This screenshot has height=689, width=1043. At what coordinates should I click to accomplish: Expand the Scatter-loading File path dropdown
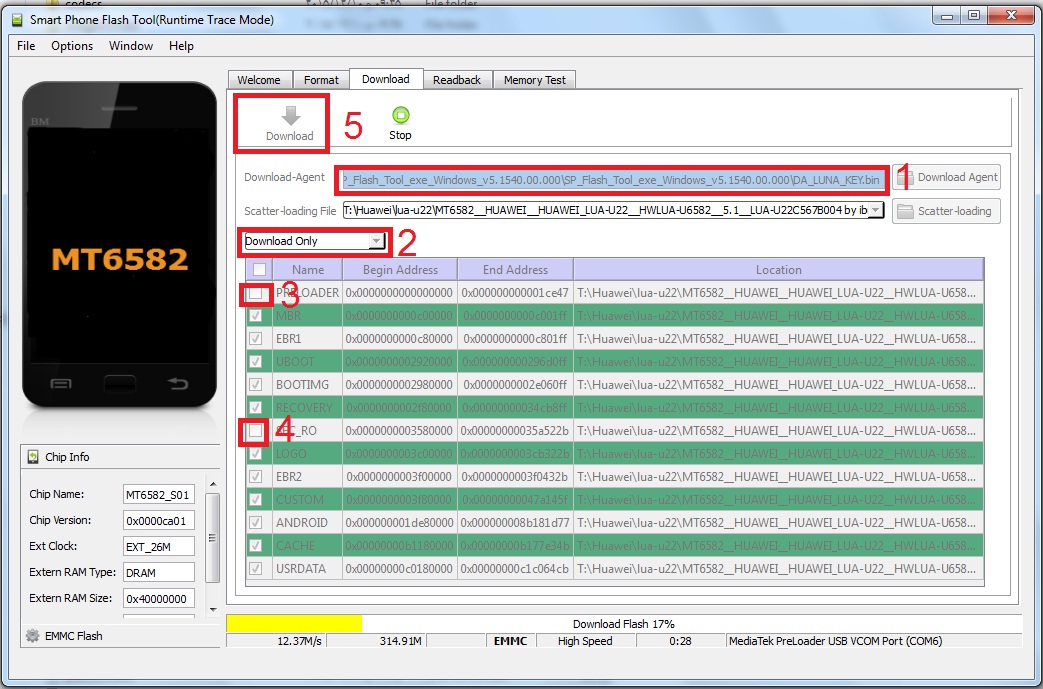(876, 210)
